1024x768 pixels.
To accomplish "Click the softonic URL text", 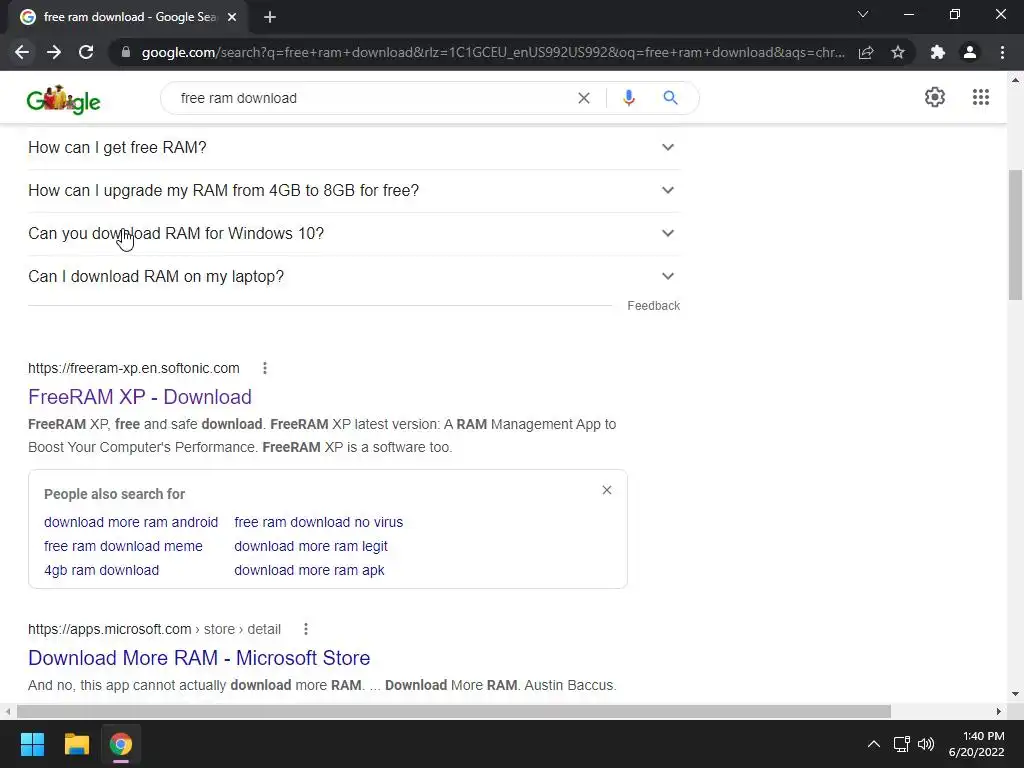I will click(134, 368).
